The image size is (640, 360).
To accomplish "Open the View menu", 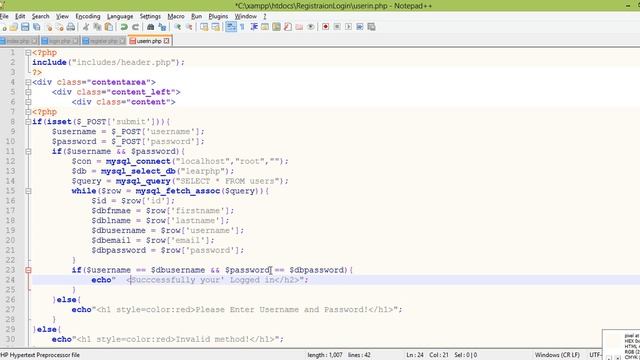I will pyautogui.click(x=62, y=16).
